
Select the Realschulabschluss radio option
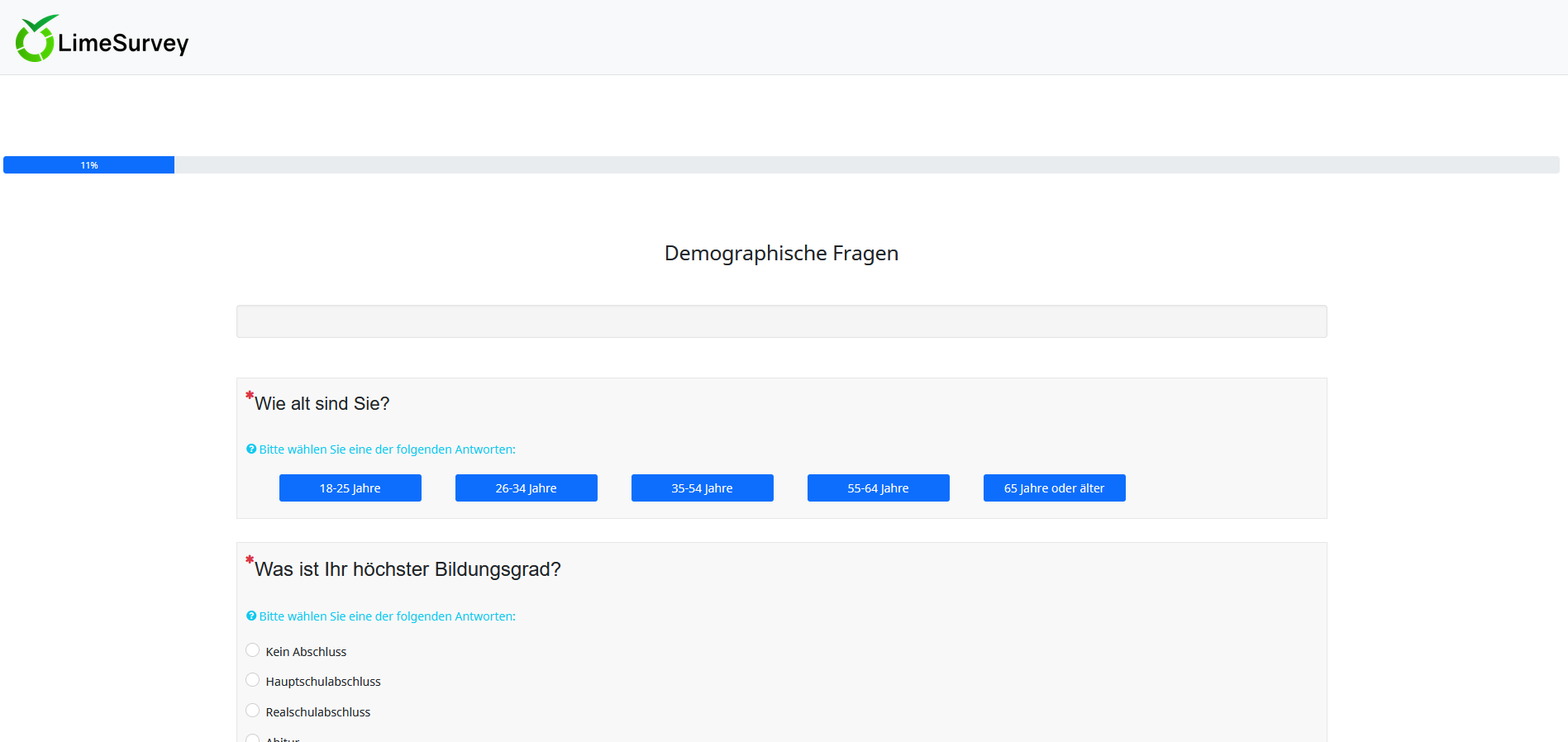click(253, 711)
